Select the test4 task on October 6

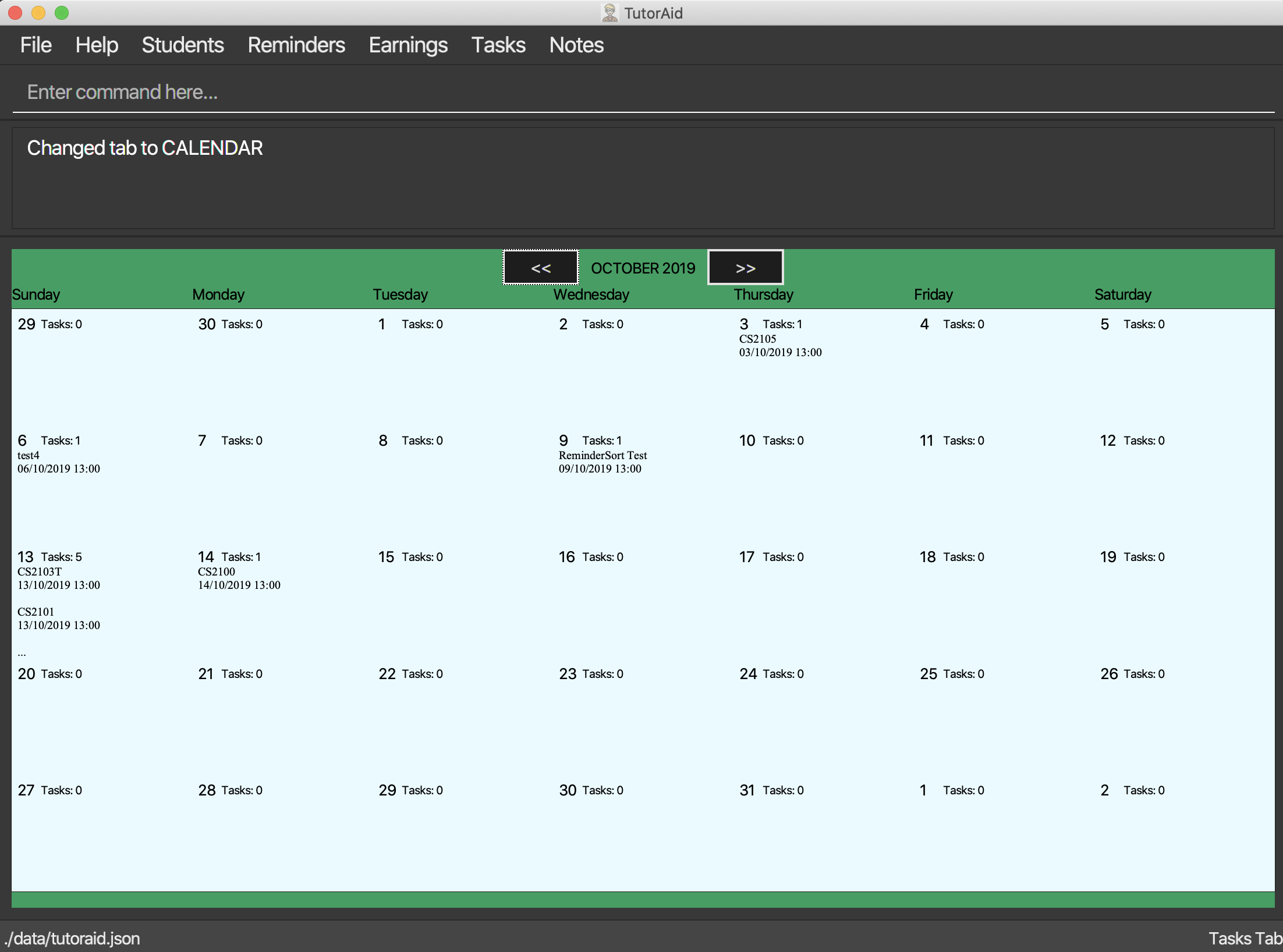tap(29, 455)
